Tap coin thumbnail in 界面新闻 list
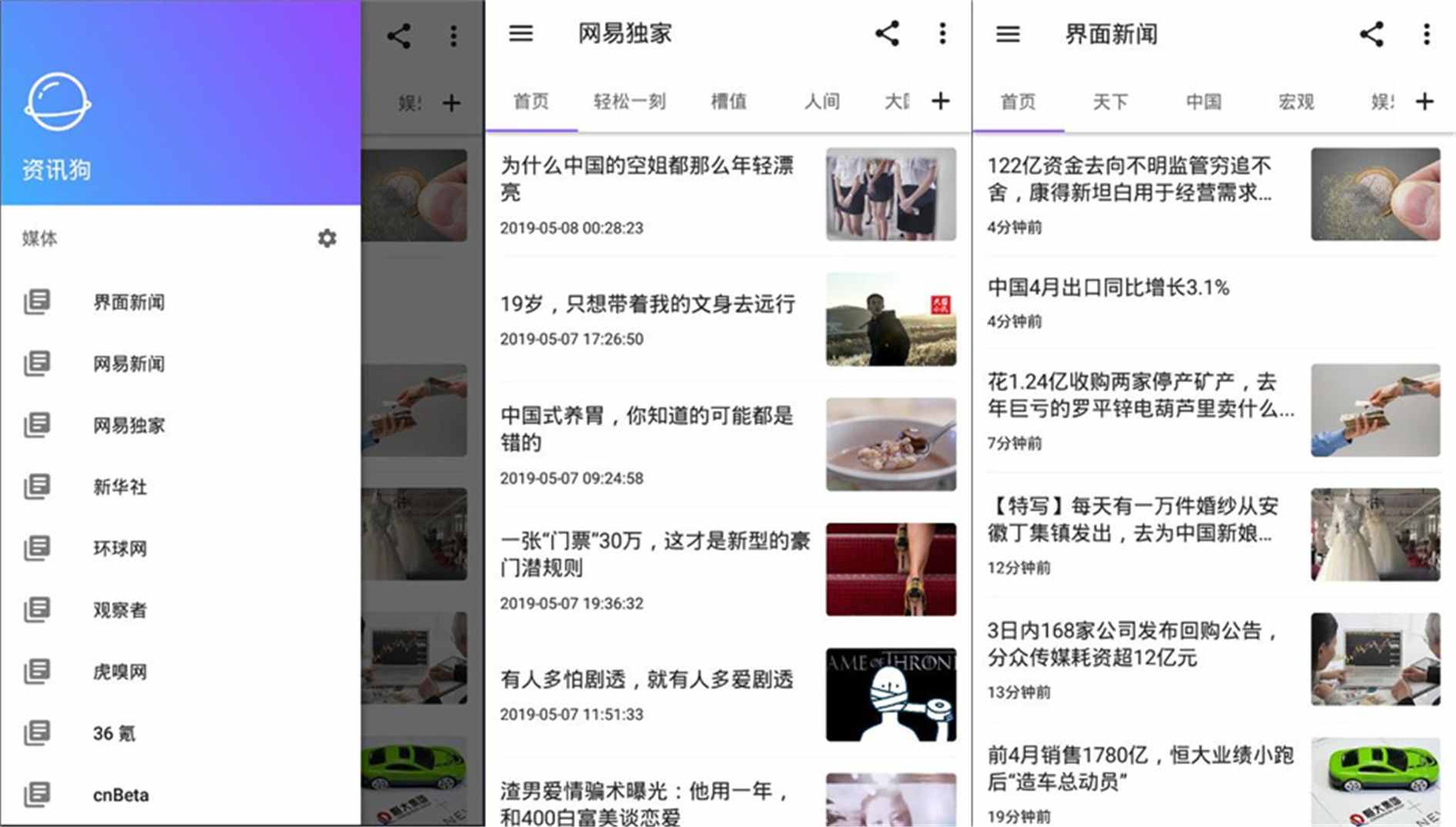The width and height of the screenshot is (1456, 827). pyautogui.click(x=1376, y=194)
